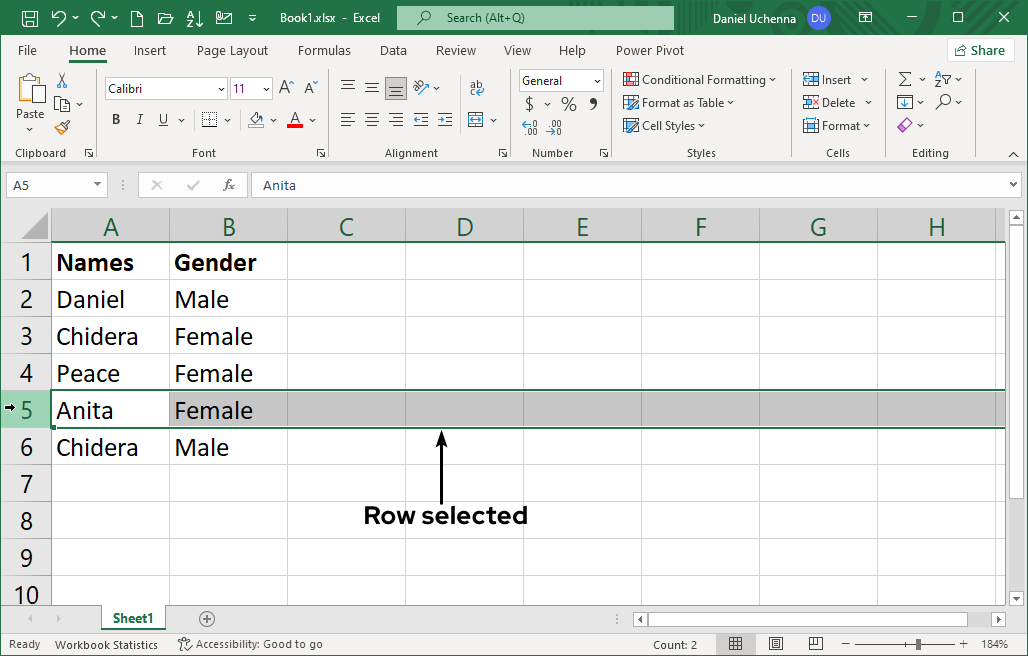Viewport: 1028px width, 656px height.
Task: Click Insert Function fx icon
Action: click(x=229, y=185)
